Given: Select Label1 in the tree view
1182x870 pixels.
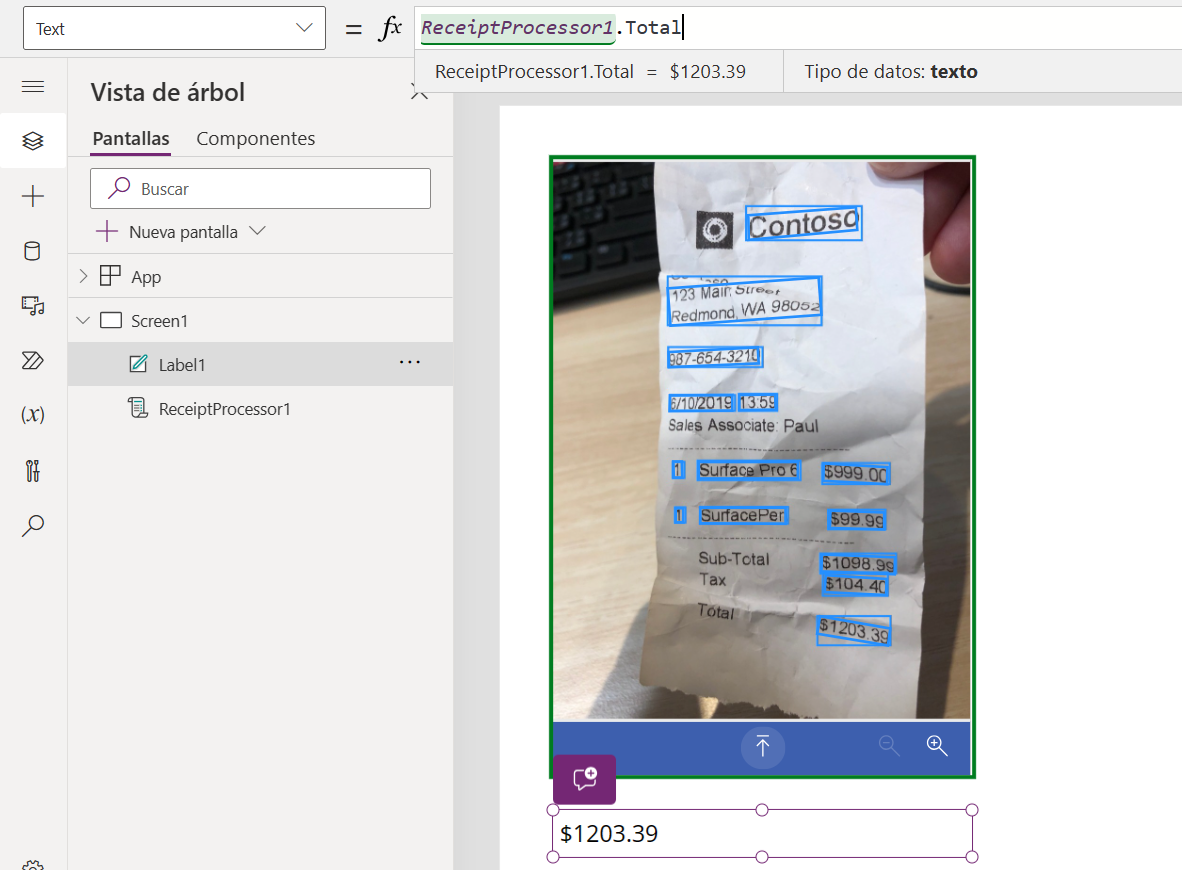Looking at the screenshot, I should 182,365.
